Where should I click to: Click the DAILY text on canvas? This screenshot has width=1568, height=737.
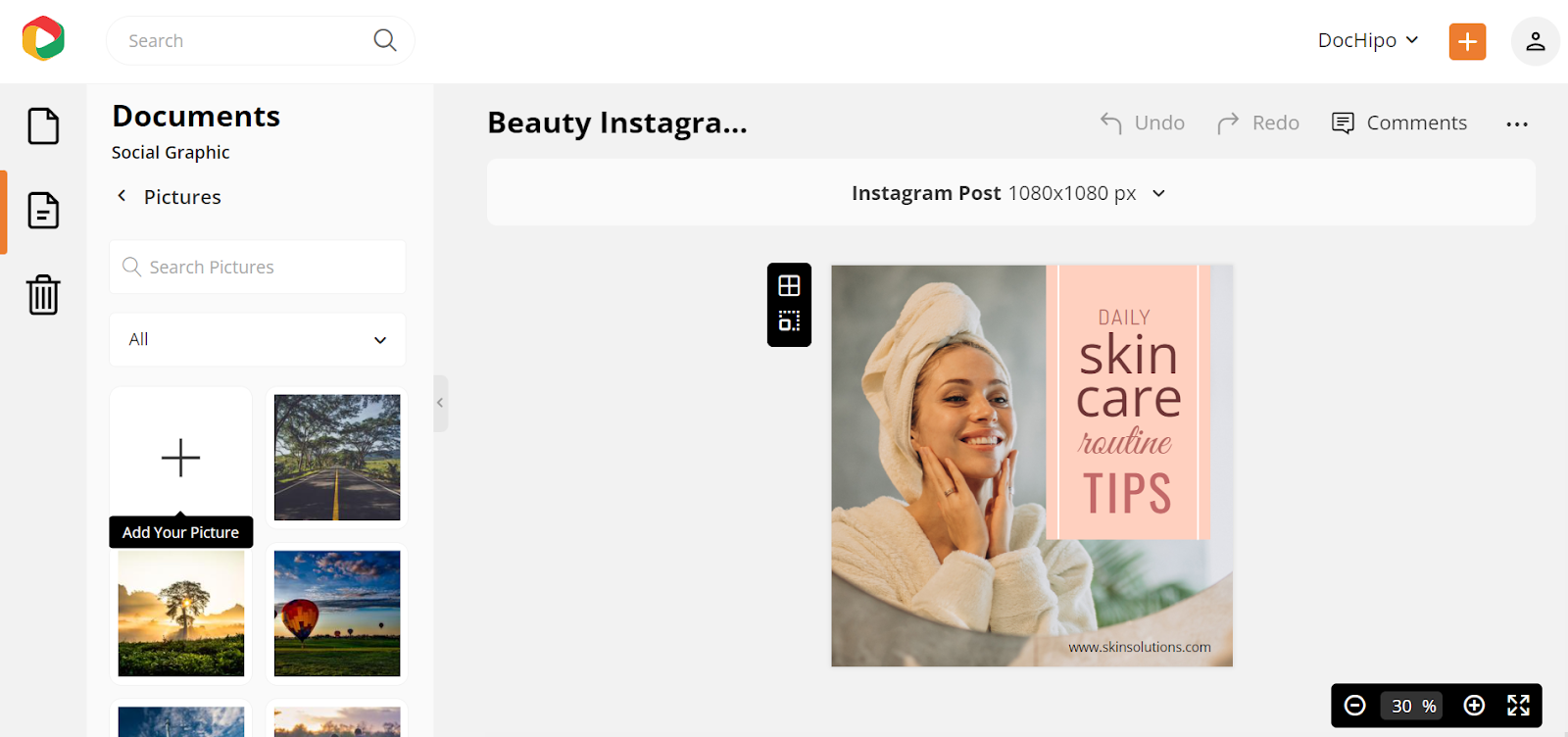(1124, 318)
